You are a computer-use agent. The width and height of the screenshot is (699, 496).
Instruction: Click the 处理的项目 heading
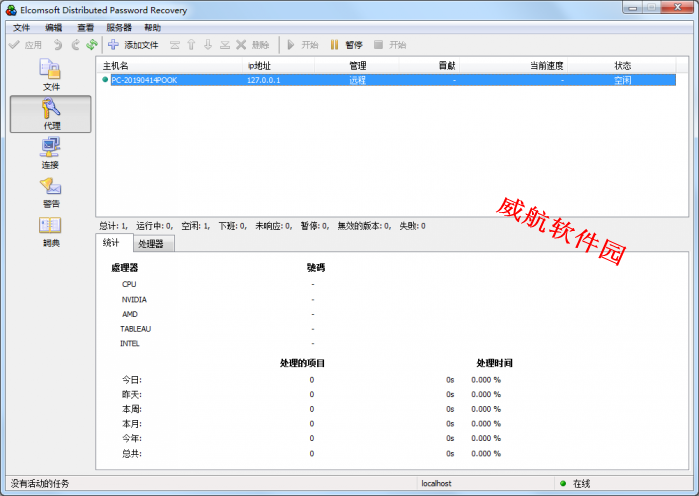point(302,363)
